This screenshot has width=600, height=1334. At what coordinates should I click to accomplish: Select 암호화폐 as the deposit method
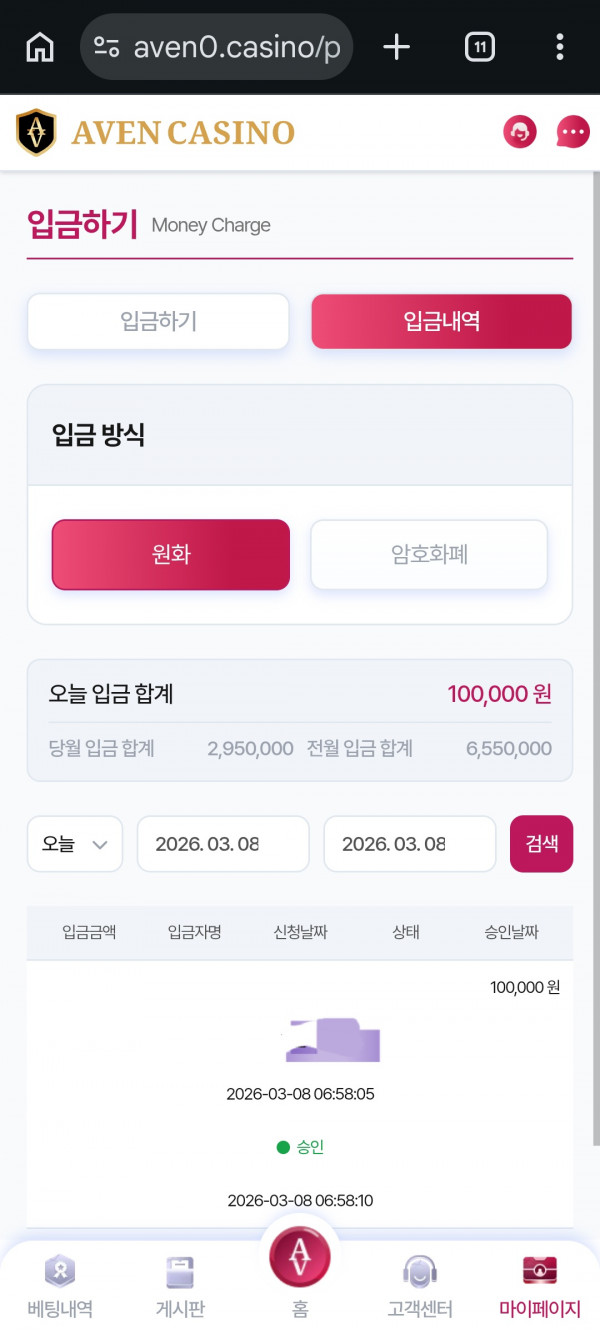[x=428, y=555]
